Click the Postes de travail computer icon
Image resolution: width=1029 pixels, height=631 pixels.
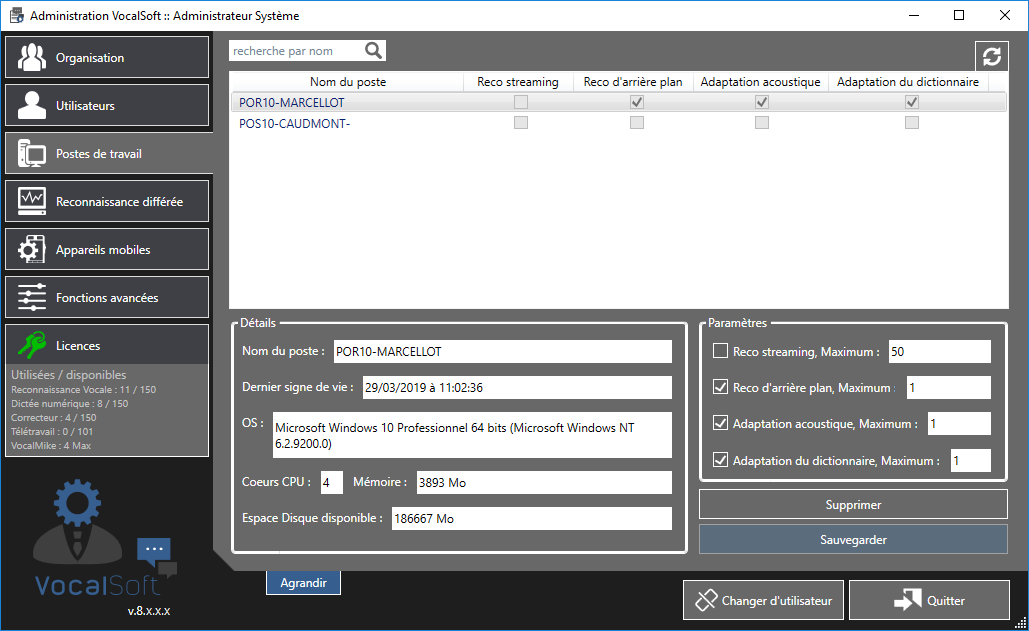click(x=32, y=153)
